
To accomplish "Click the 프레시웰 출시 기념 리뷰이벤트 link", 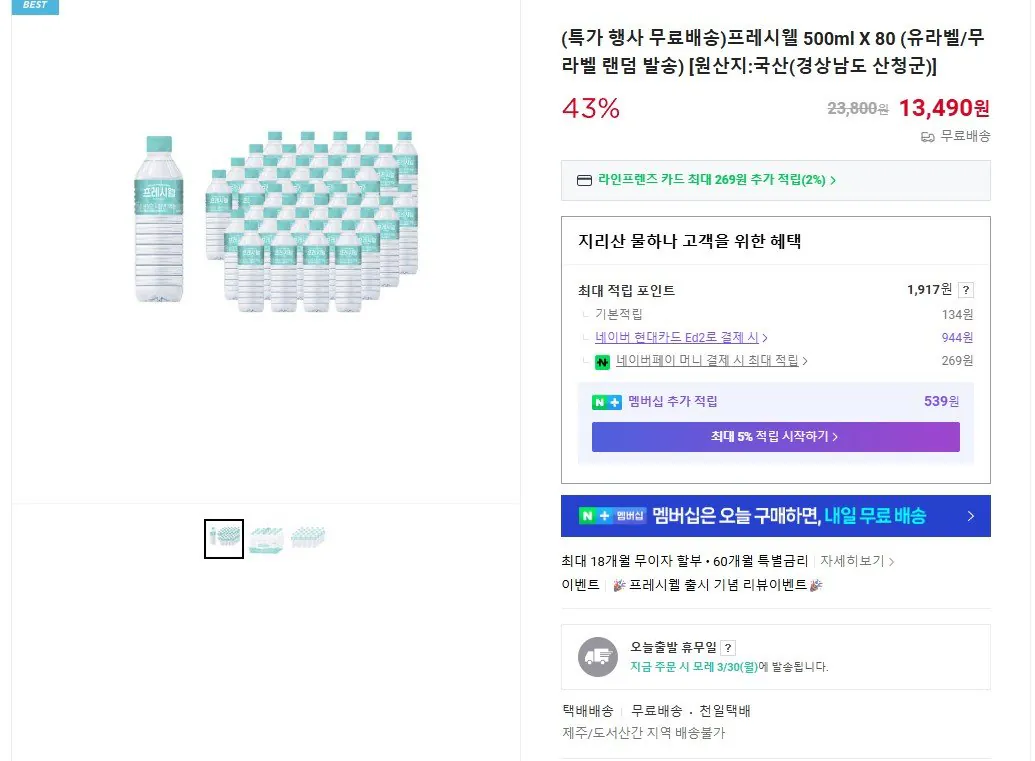I will pos(718,583).
